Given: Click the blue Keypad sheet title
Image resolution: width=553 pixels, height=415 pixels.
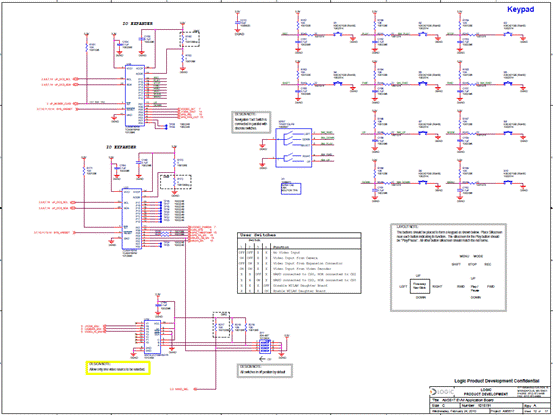Looking at the screenshot, I should pos(520,10).
